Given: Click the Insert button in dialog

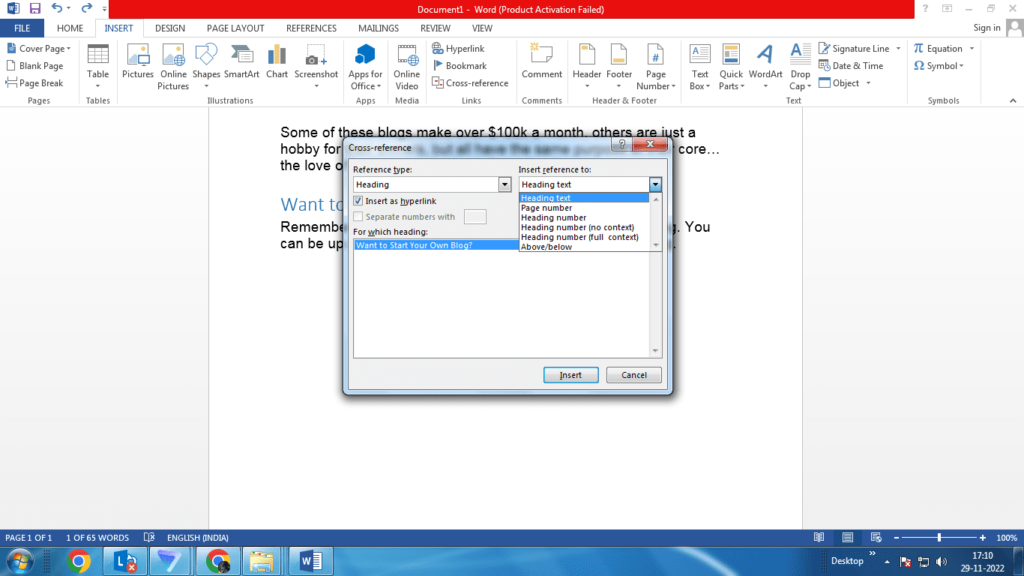Looking at the screenshot, I should pyautogui.click(x=570, y=374).
